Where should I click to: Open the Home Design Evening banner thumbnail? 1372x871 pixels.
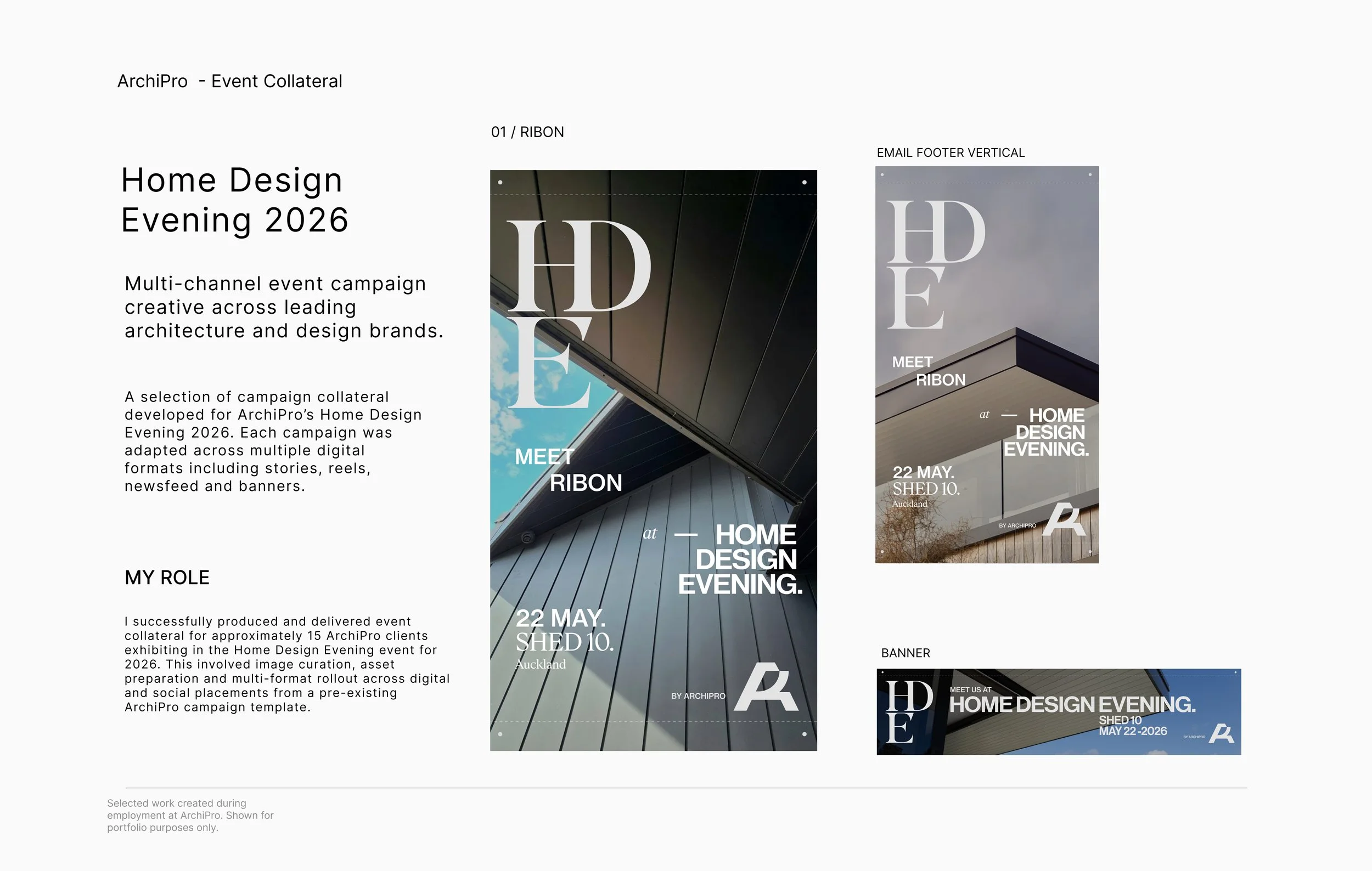[x=1059, y=711]
